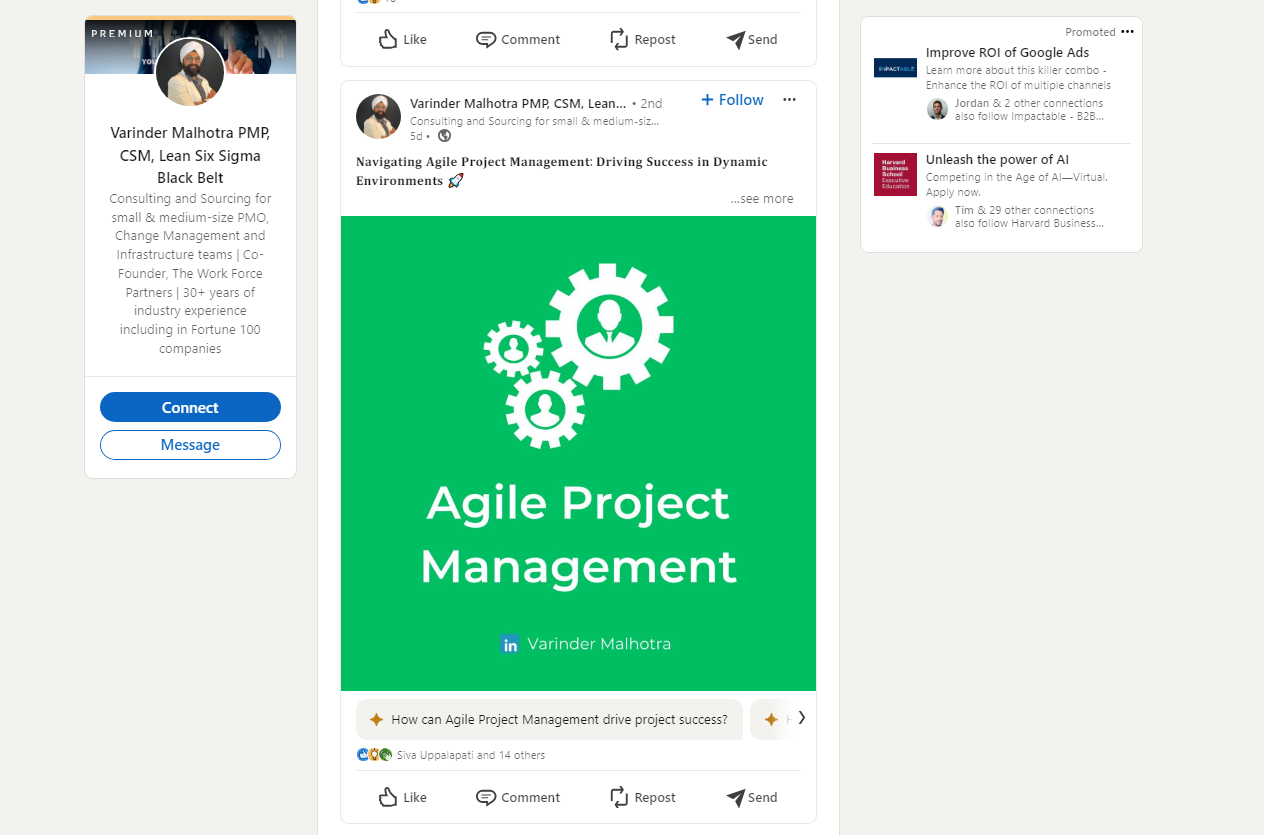1264x835 pixels.
Task: Open the Agile Project Management green image
Action: (578, 453)
